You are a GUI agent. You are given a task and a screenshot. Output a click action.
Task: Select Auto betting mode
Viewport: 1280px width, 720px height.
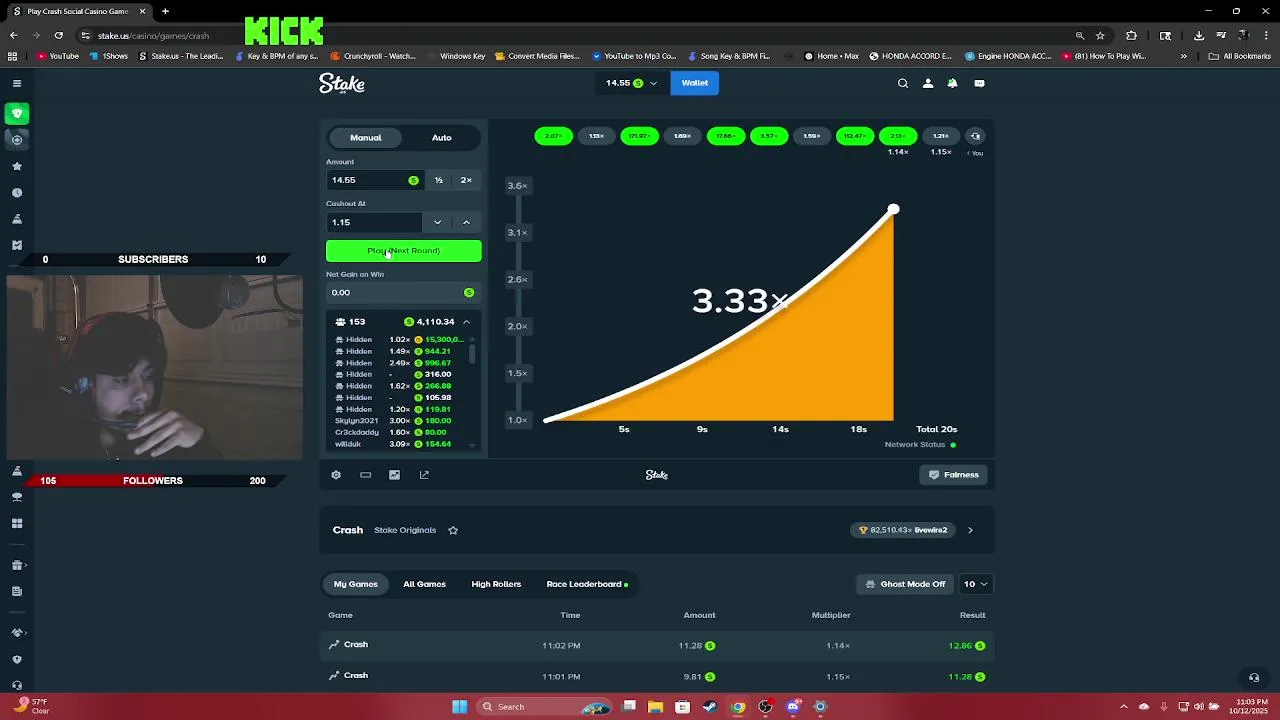click(441, 138)
